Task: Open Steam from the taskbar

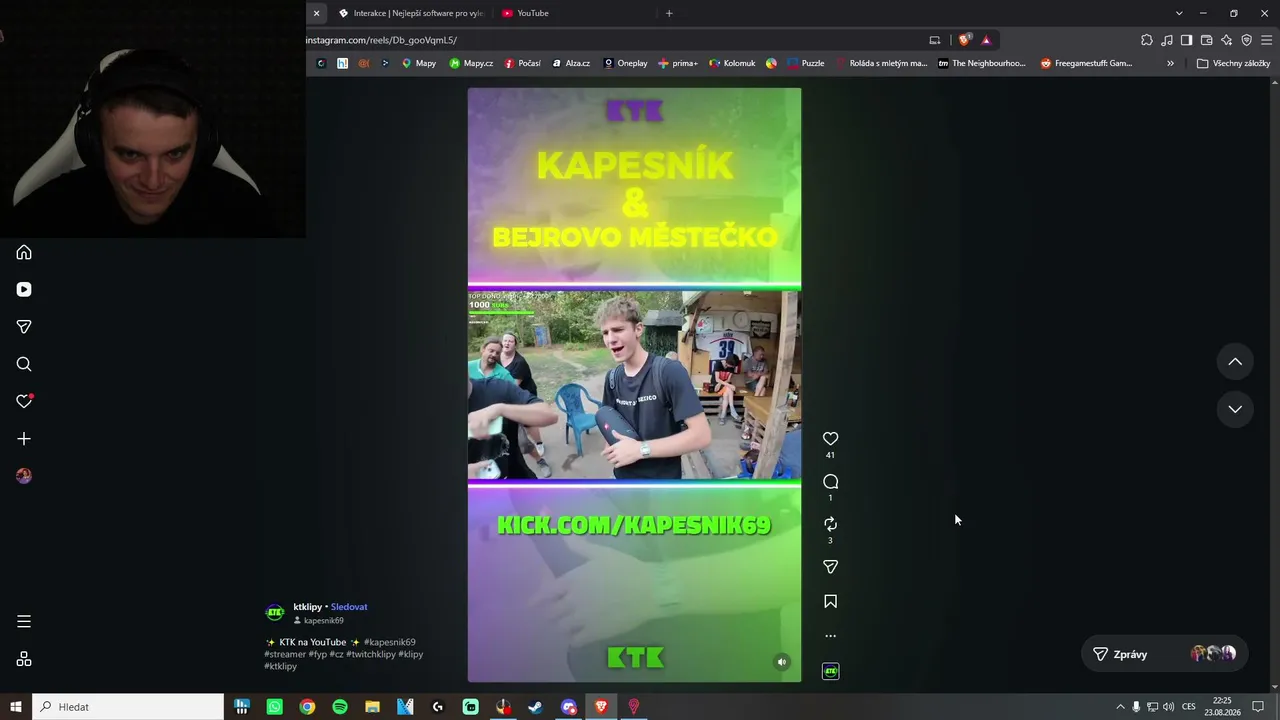Action: click(536, 707)
